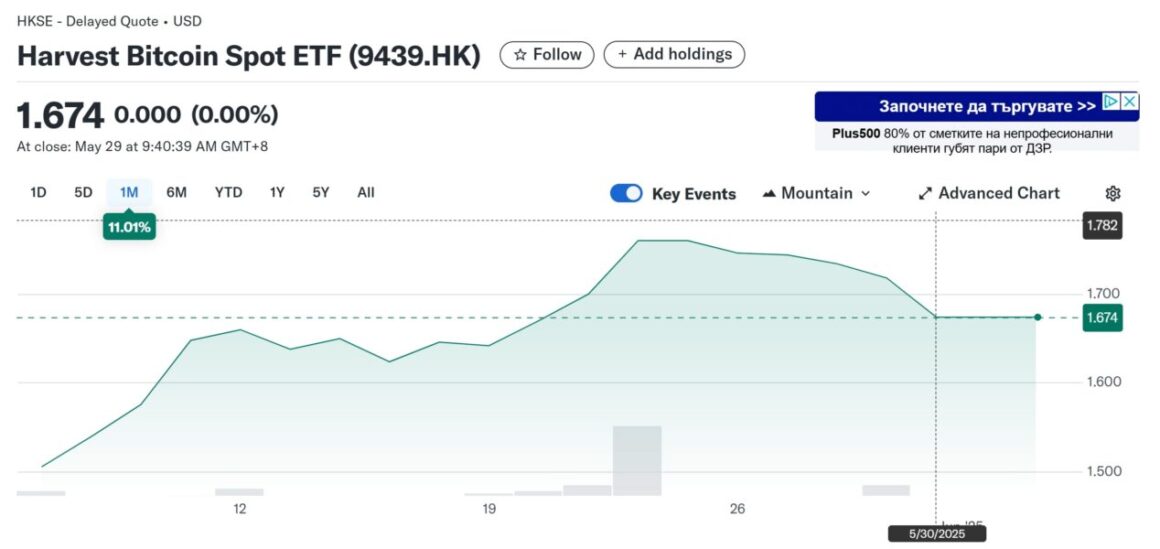Click the Follow star button
1160x549 pixels.
(547, 55)
